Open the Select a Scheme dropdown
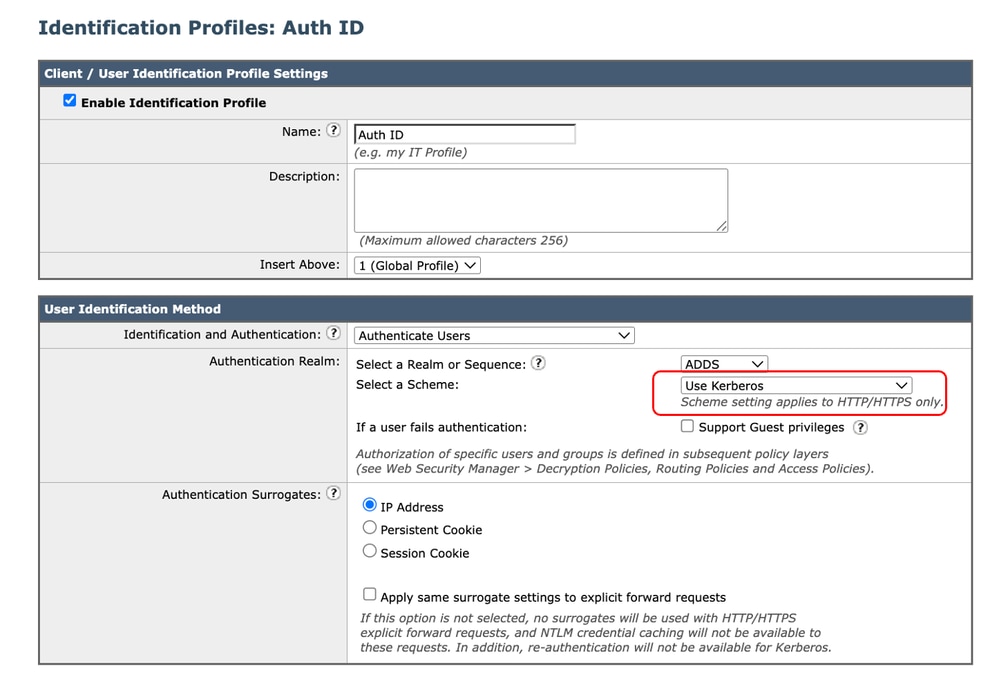The image size is (999, 684). point(795,385)
